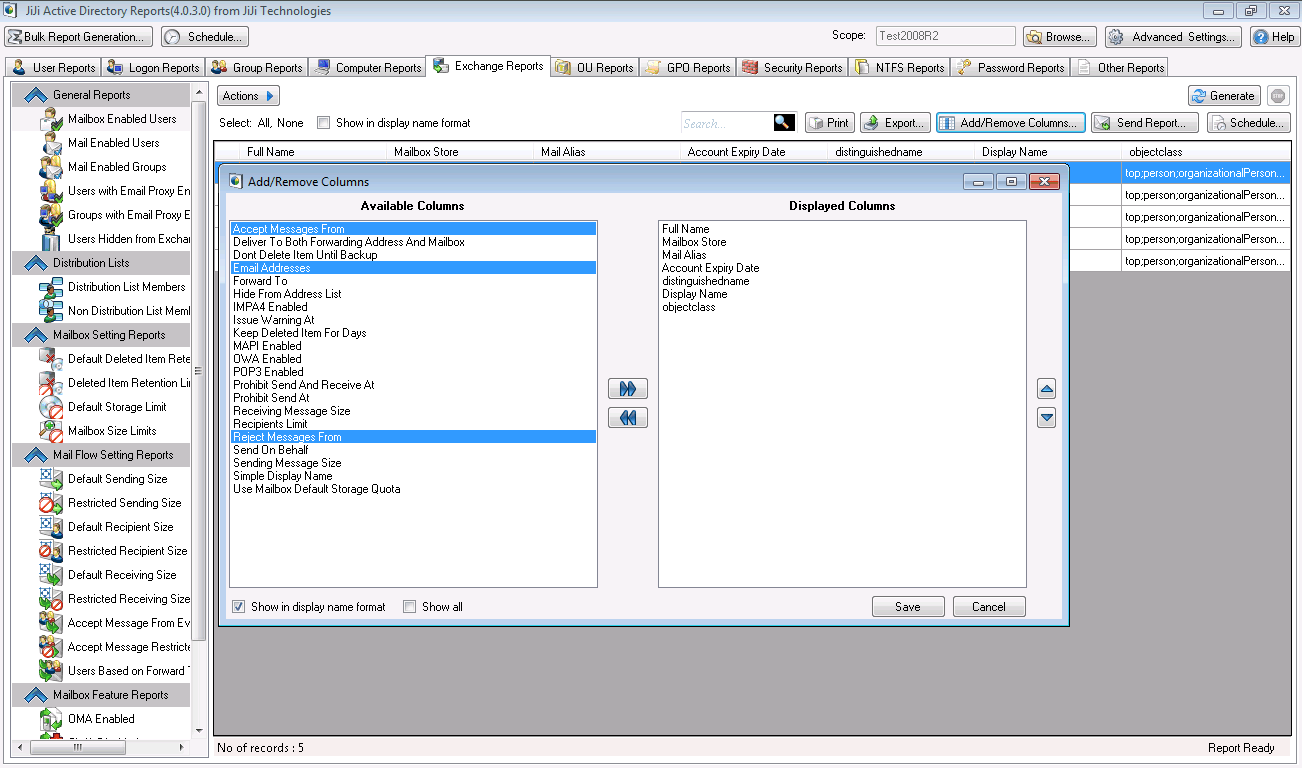The image size is (1302, 768).
Task: Click the Save button
Action: tap(908, 607)
